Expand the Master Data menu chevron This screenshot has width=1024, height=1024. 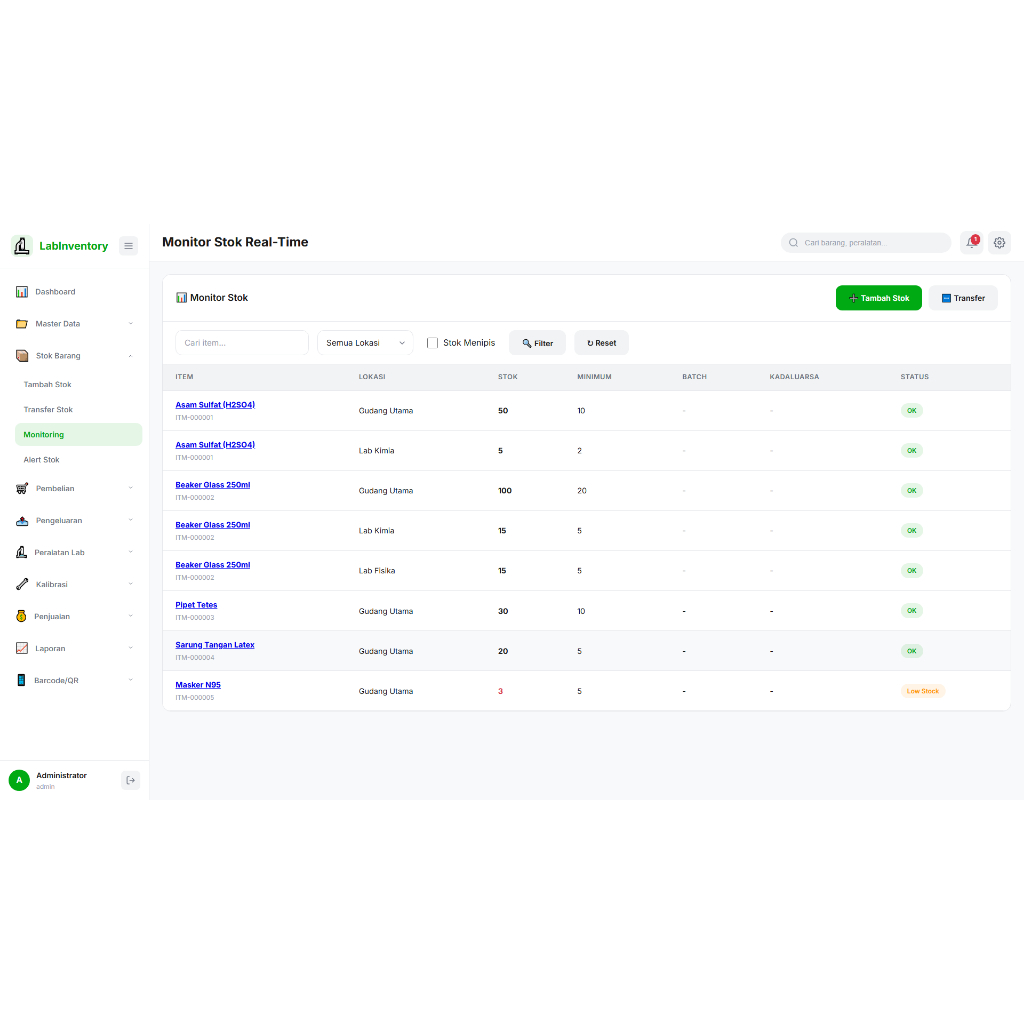click(x=131, y=323)
